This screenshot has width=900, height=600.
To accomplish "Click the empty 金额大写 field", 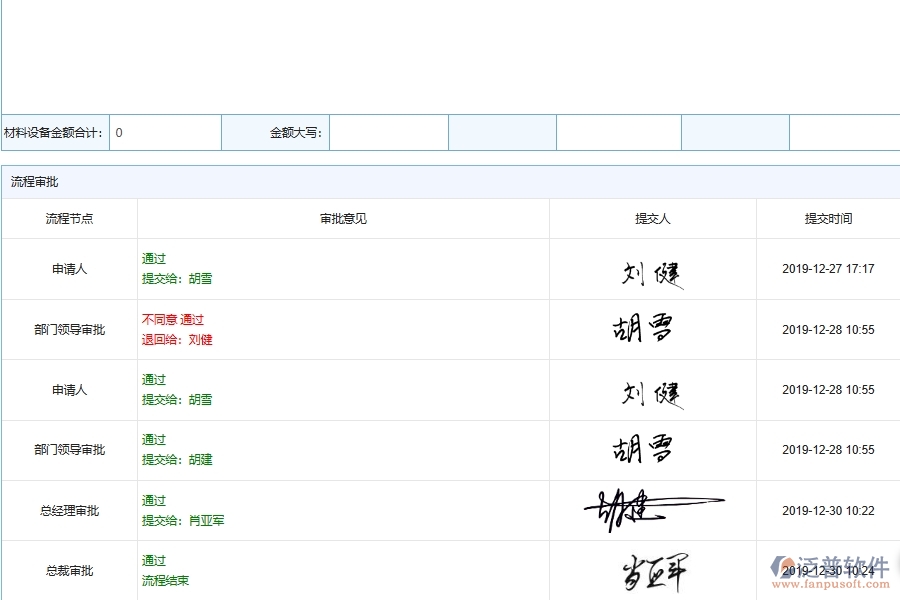I will (x=389, y=131).
